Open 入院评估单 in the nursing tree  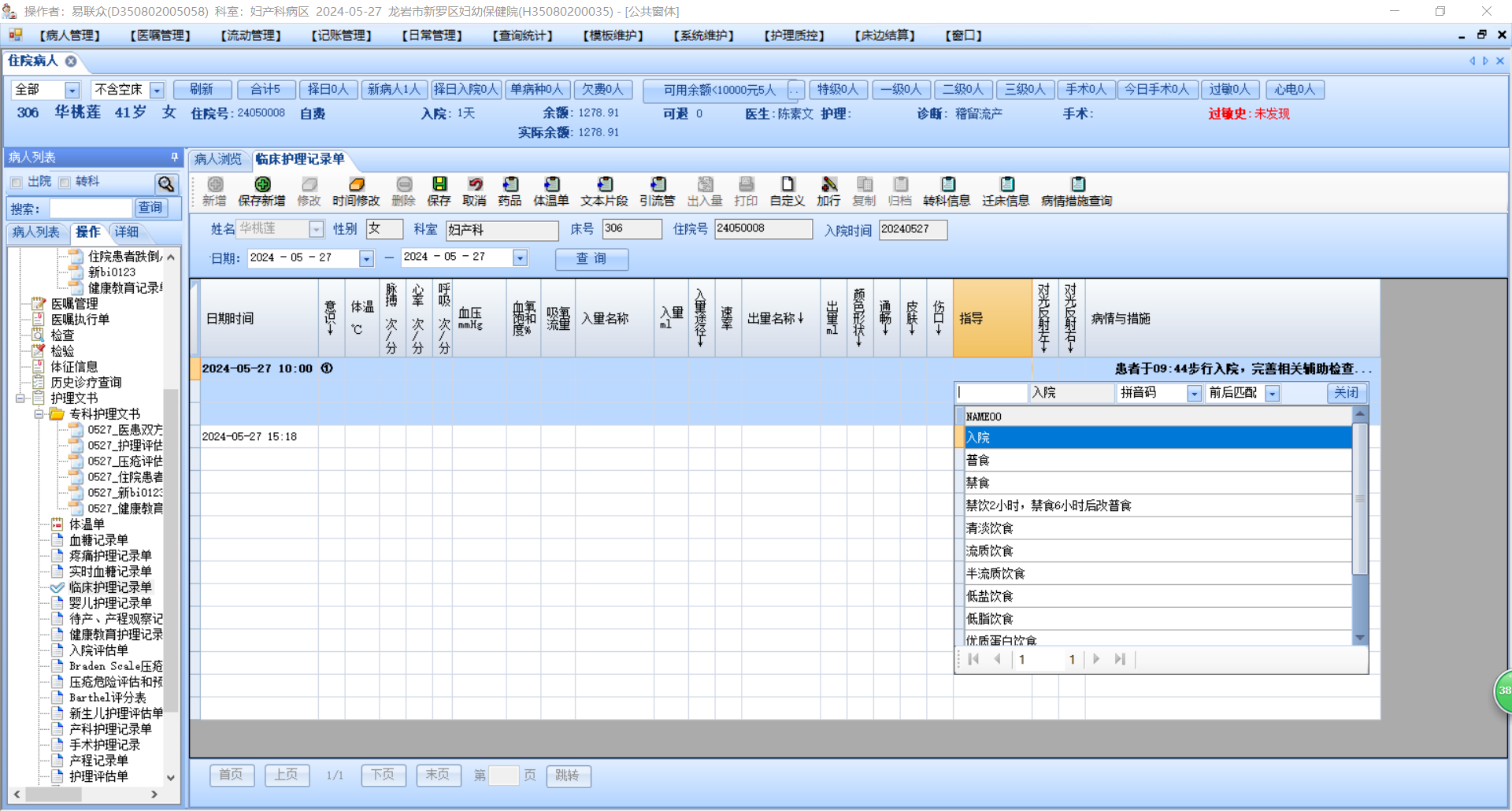[x=98, y=650]
